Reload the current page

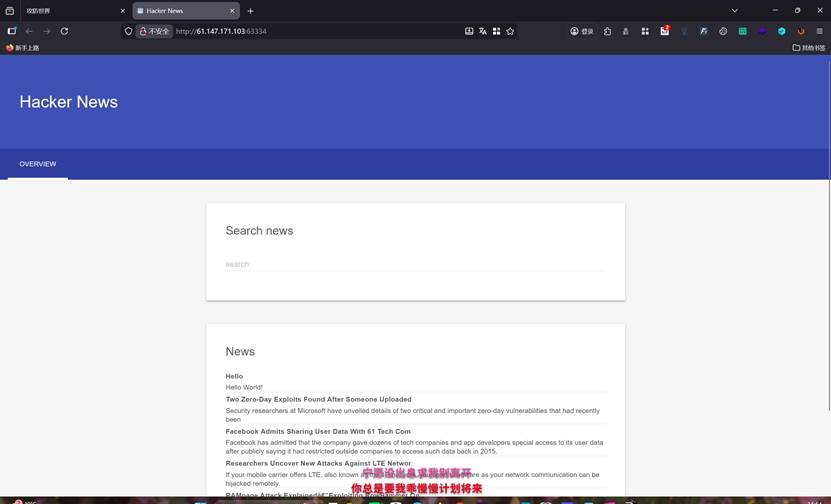64,31
